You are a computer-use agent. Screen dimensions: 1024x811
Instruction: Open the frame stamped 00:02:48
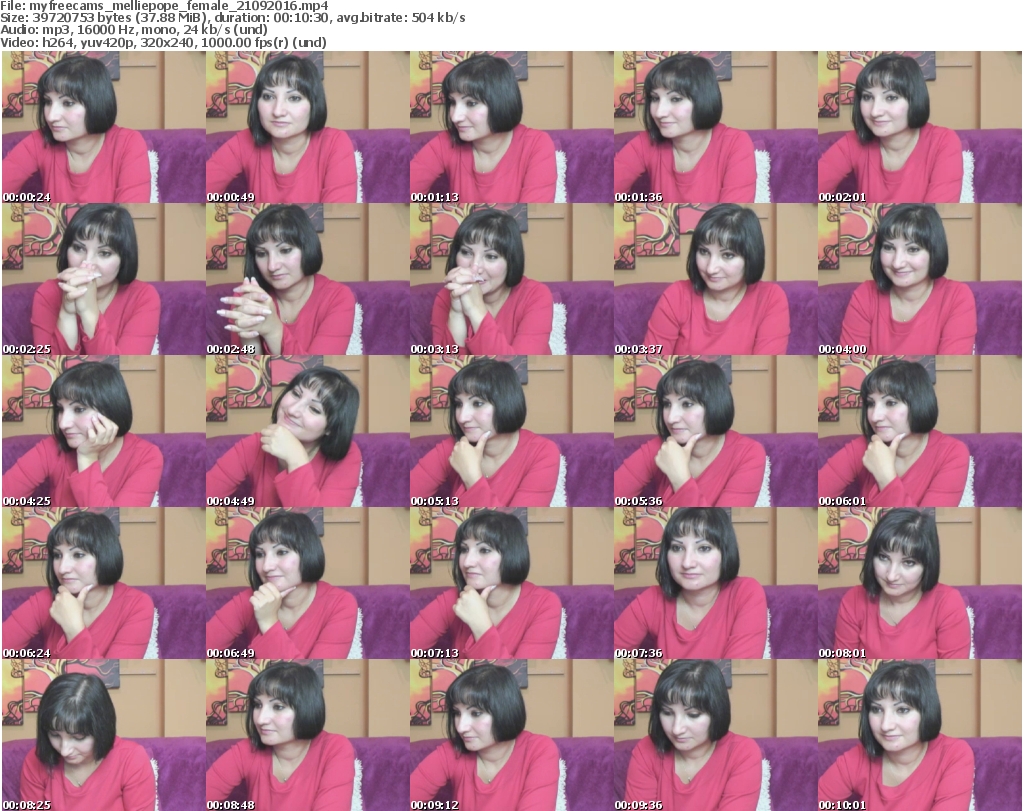(308, 279)
